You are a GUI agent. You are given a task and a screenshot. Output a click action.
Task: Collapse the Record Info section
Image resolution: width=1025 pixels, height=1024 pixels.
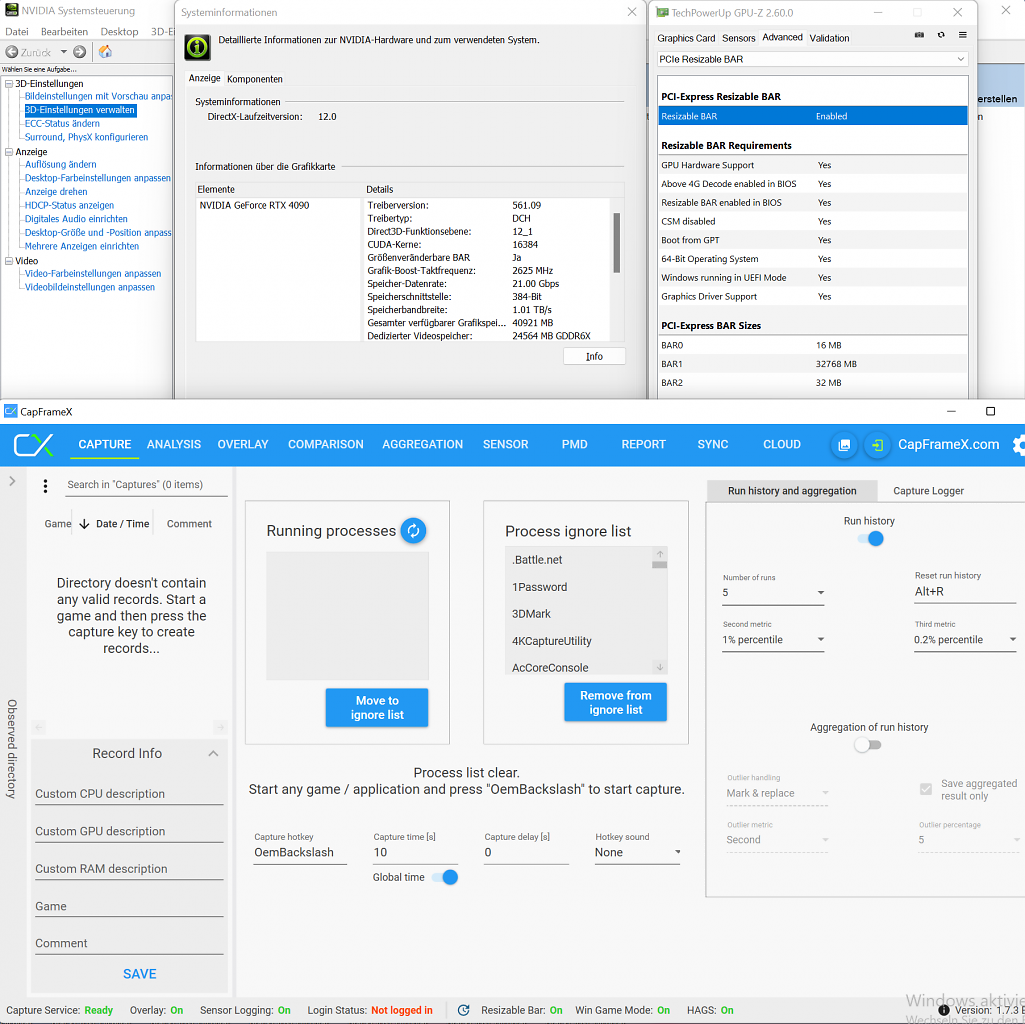[212, 753]
